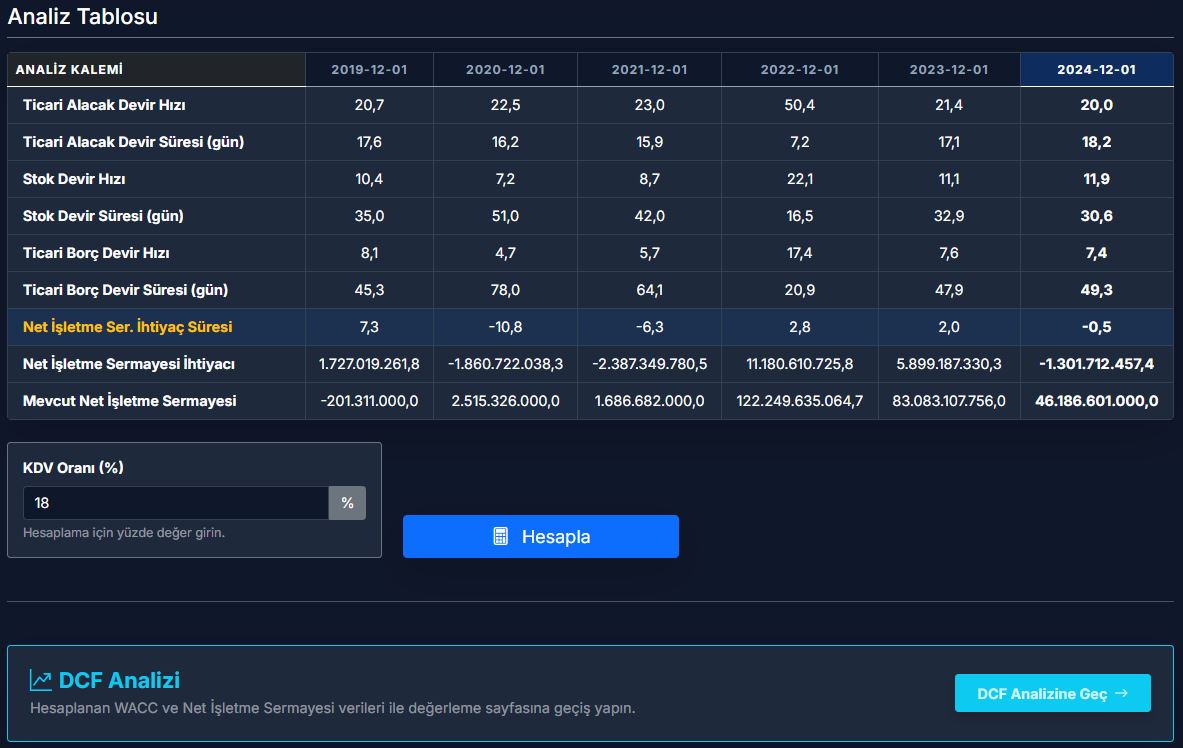
Task: Click the chart icon beside DCF Analizi
Action: point(41,681)
